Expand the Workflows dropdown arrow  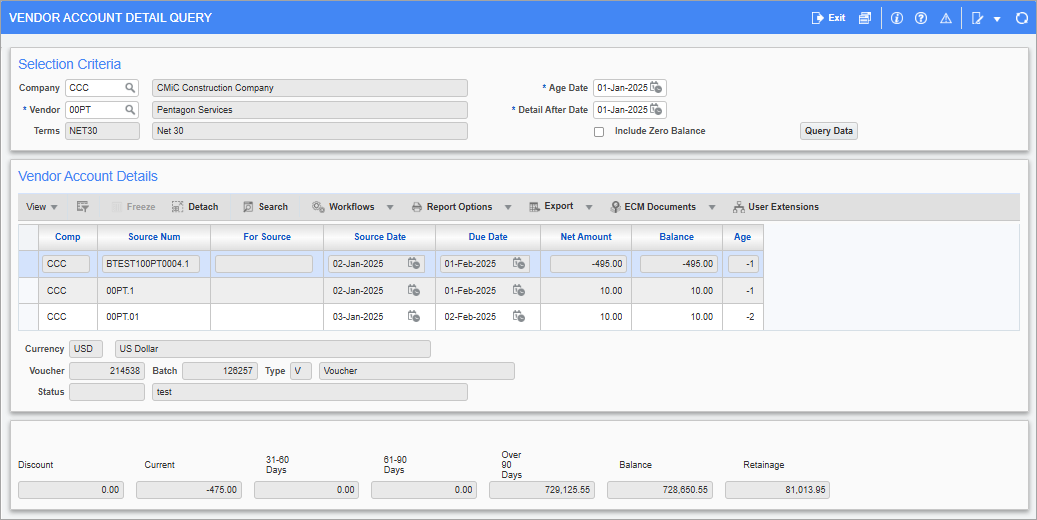coord(390,208)
